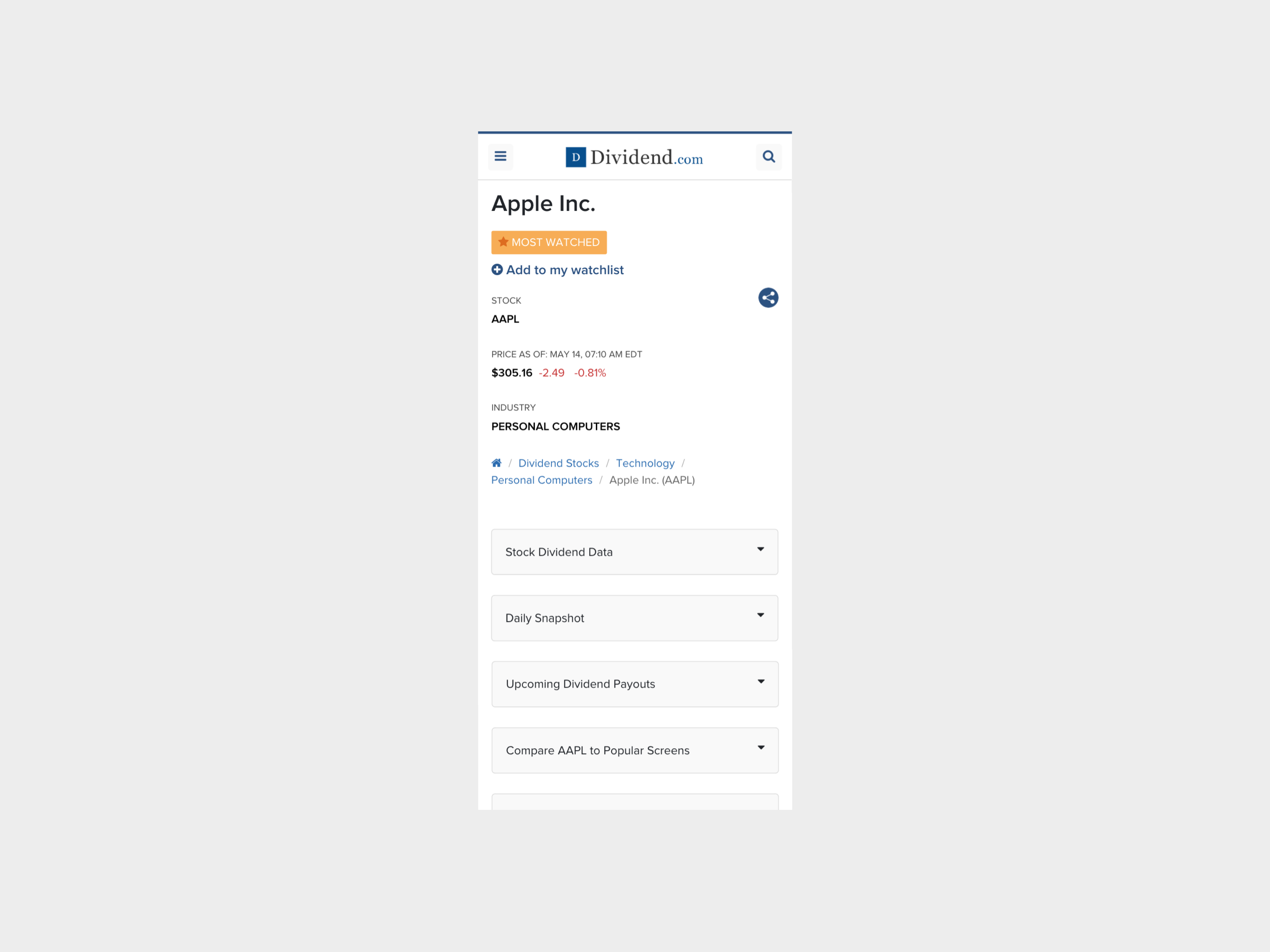
Task: Click the star in Most Watched badge
Action: 503,242
